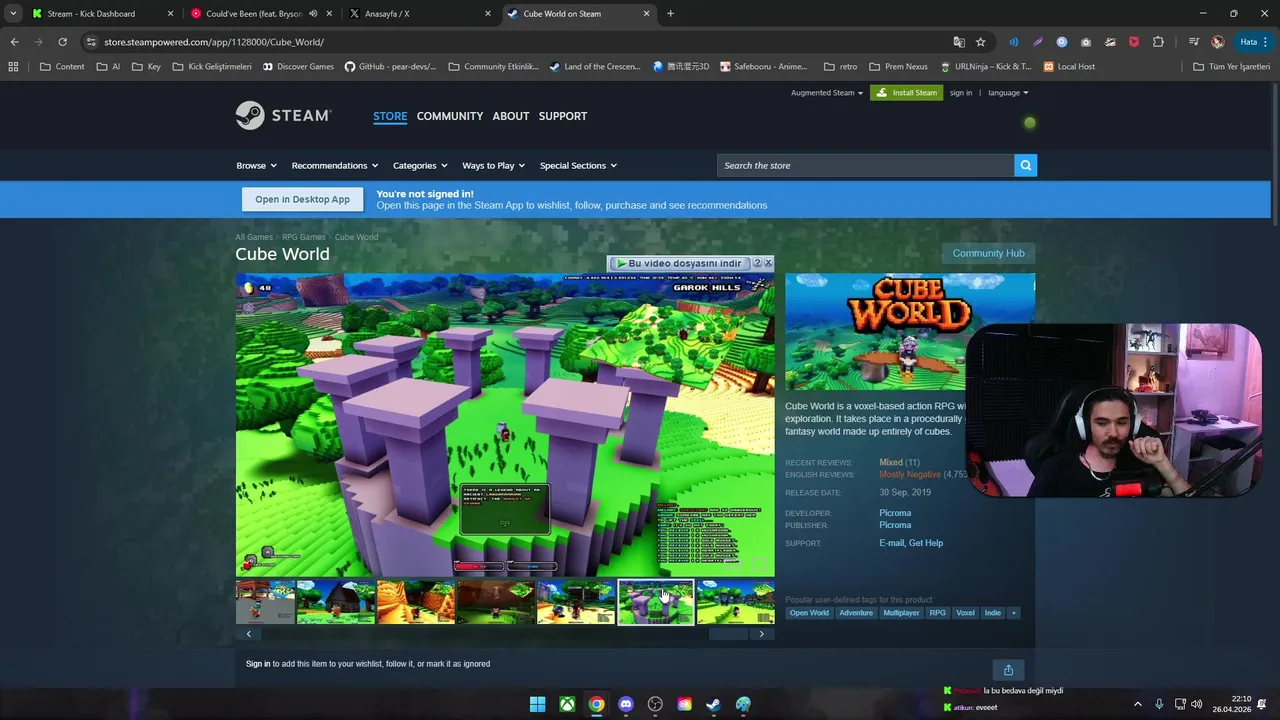Click the camera screenshot extension icon
Viewport: 1280px width, 720px height.
tap(1086, 42)
